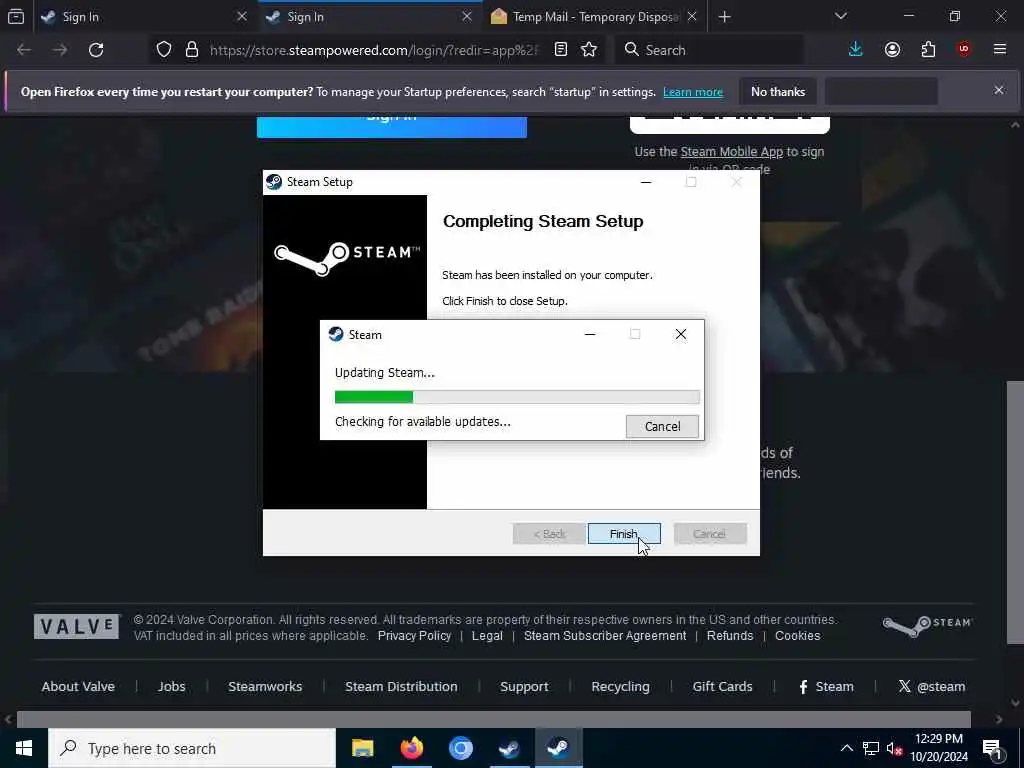Open the Refunds link

pos(729,635)
